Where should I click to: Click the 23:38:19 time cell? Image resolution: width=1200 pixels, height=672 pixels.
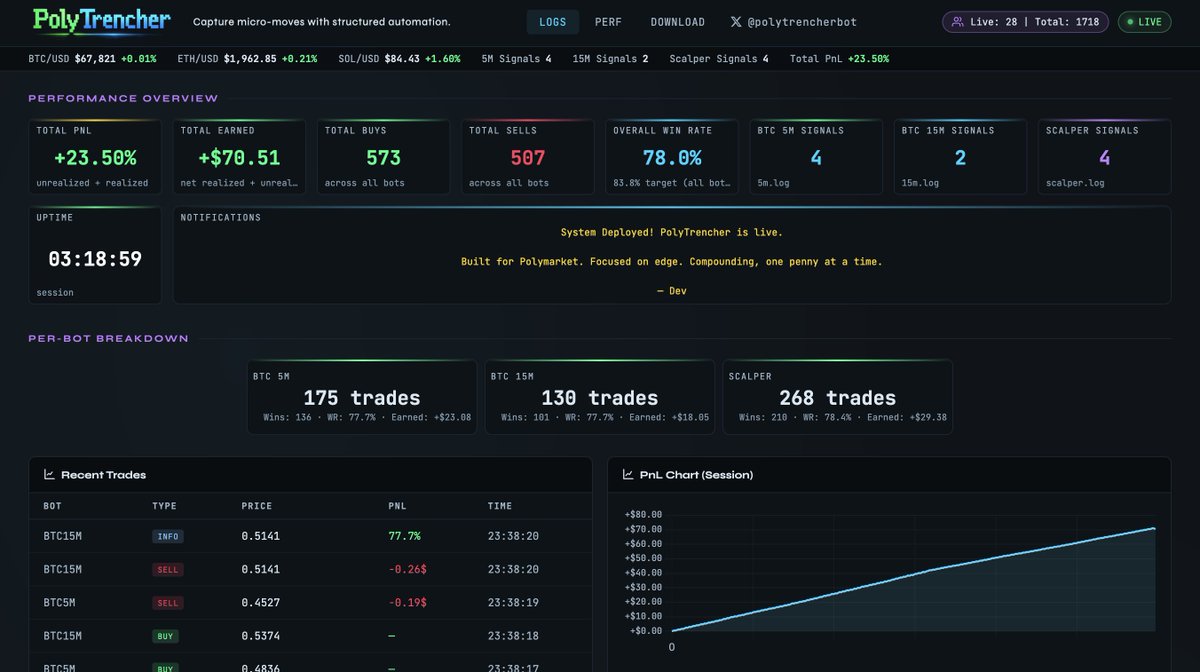(513, 603)
